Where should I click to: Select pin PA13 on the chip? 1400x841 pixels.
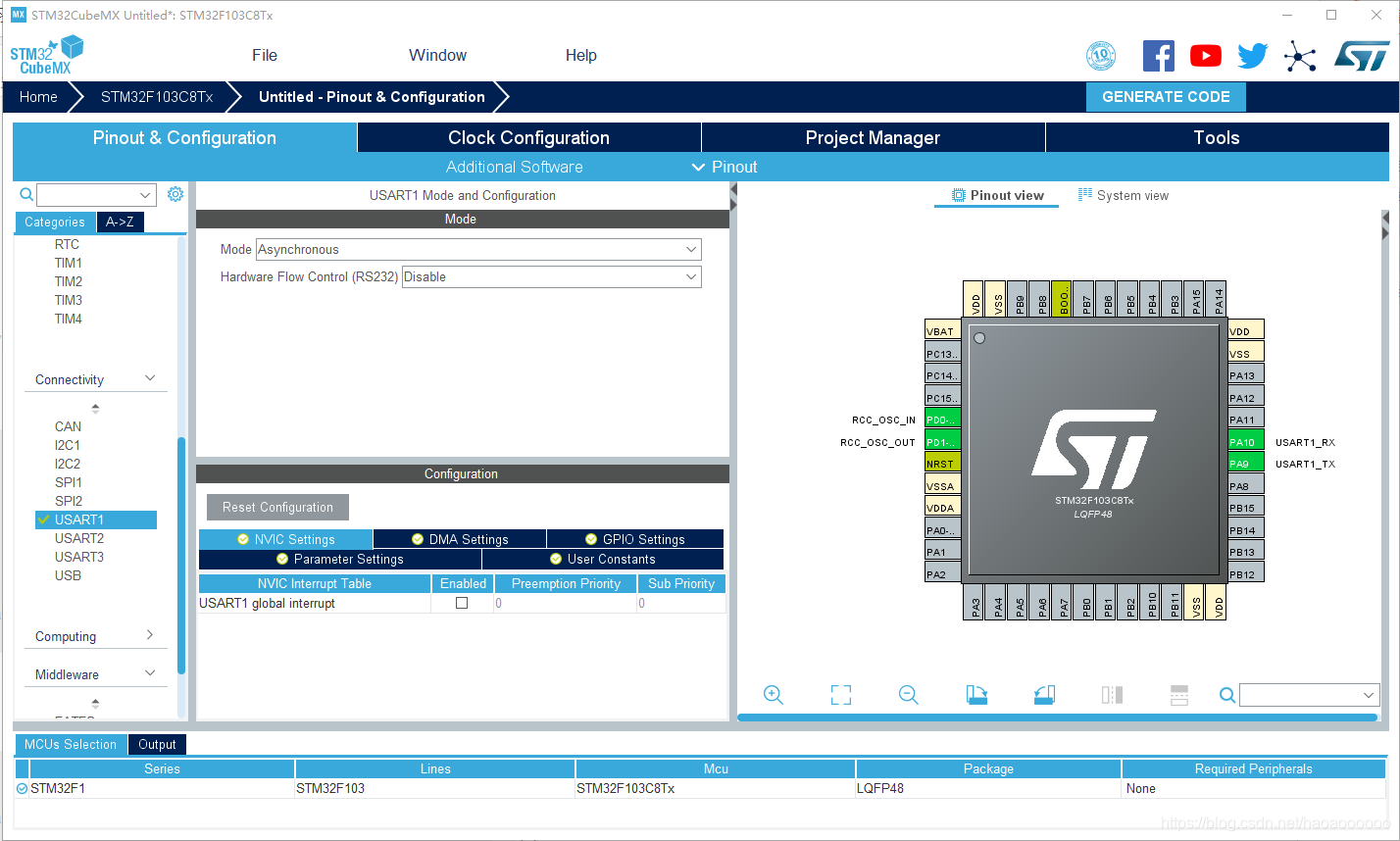(1246, 375)
